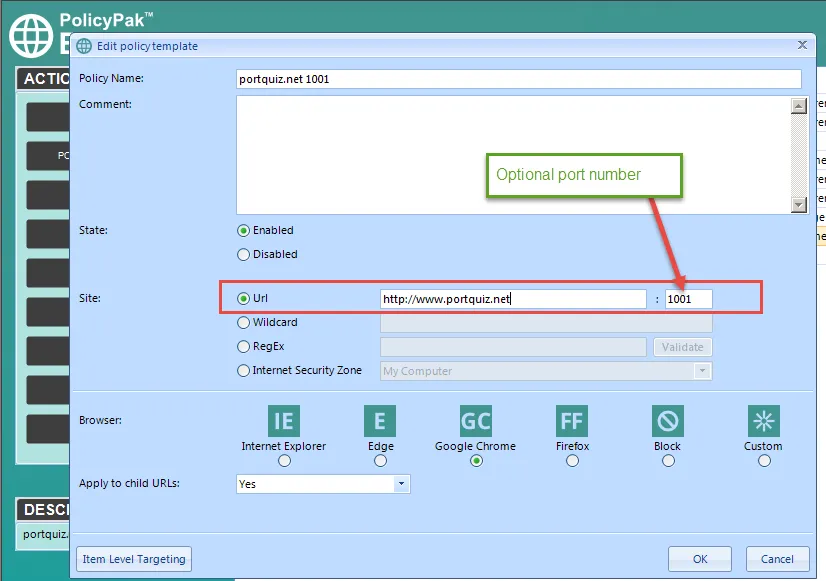Image resolution: width=826 pixels, height=581 pixels.
Task: Select the Internet Security Zone radio button
Action: [x=243, y=371]
